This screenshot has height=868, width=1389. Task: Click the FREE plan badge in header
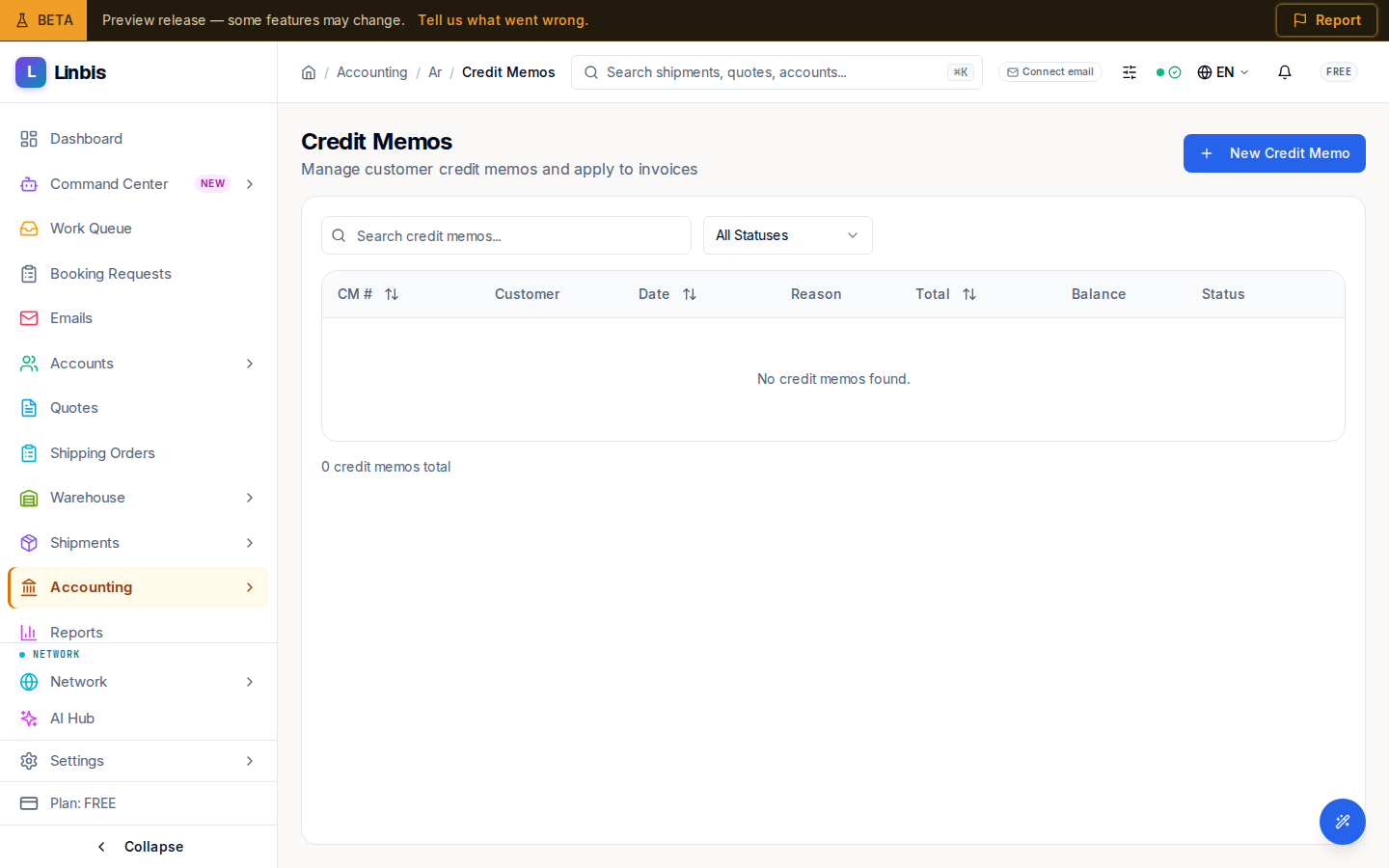coord(1339,72)
